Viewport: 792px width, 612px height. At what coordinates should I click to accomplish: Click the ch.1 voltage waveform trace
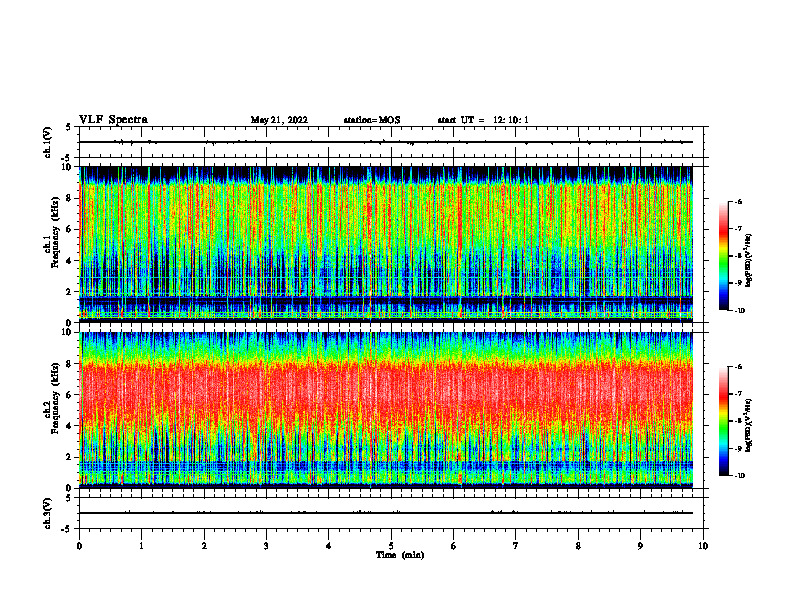(x=386, y=142)
